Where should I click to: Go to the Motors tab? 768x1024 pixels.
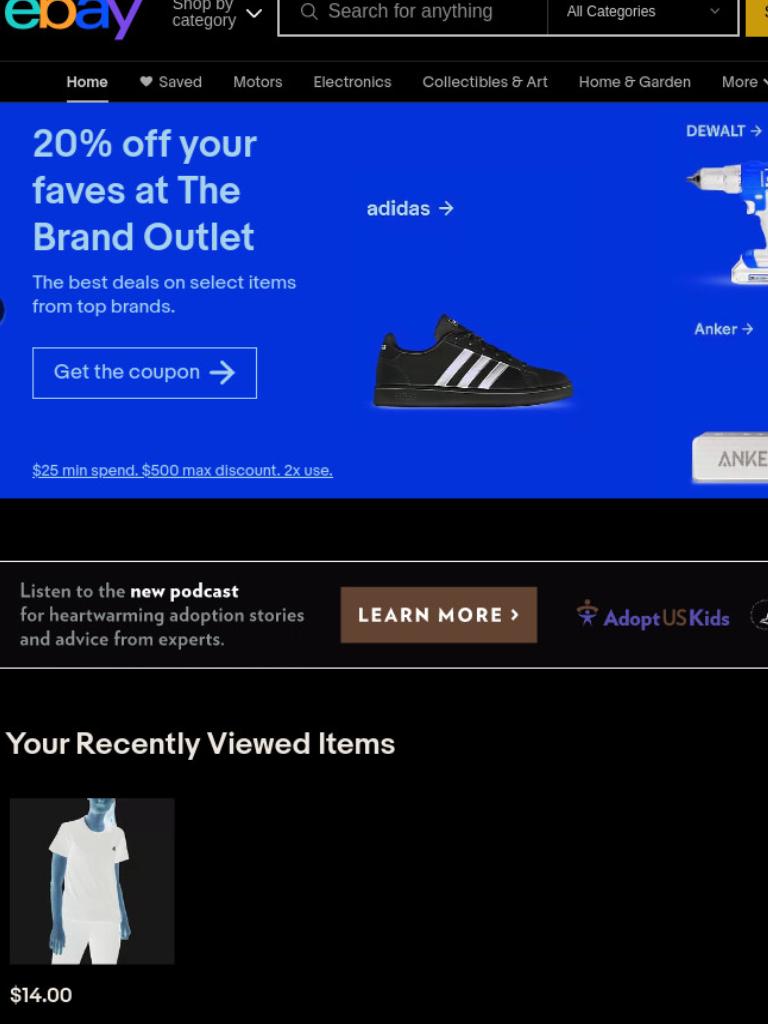(x=258, y=82)
